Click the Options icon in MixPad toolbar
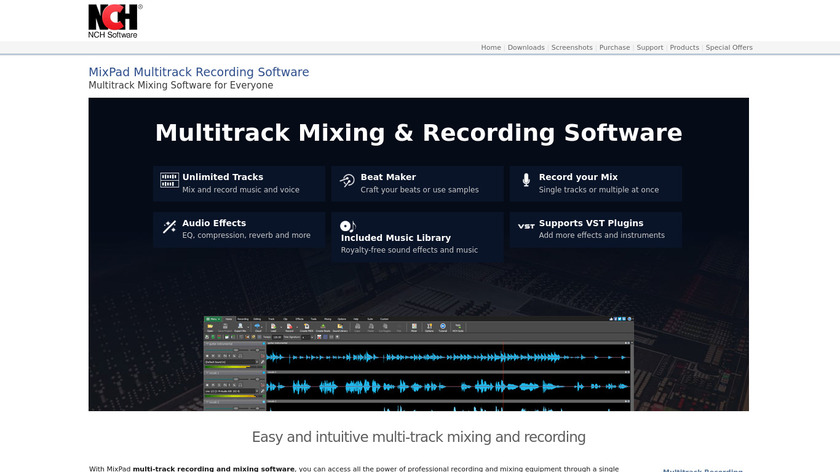Viewport: 840px width, 472px height. click(429, 327)
